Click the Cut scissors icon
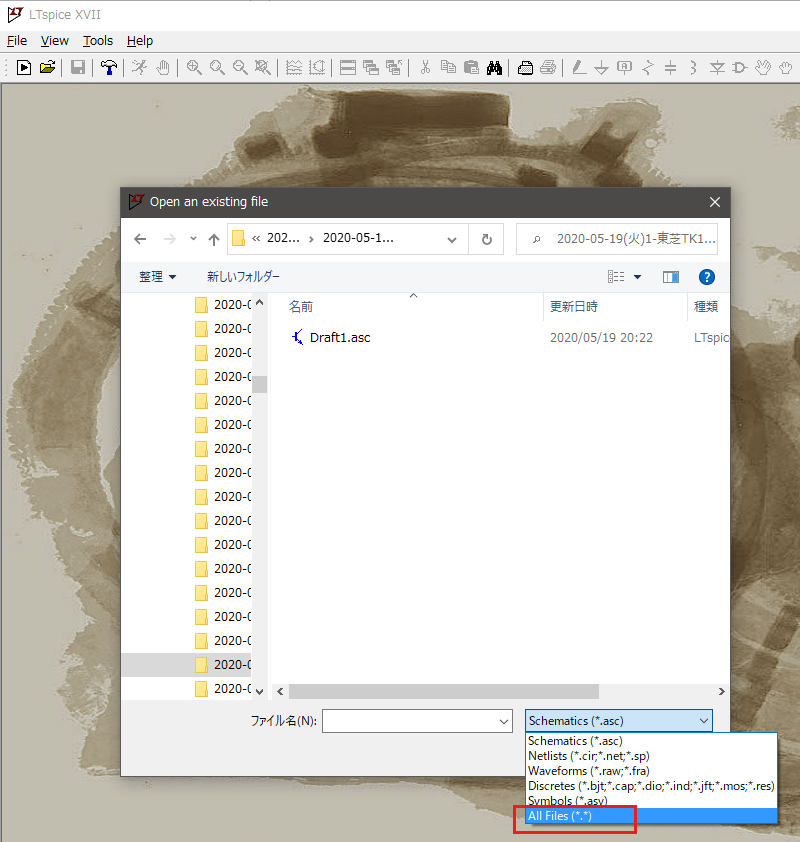The image size is (800, 842). [425, 68]
